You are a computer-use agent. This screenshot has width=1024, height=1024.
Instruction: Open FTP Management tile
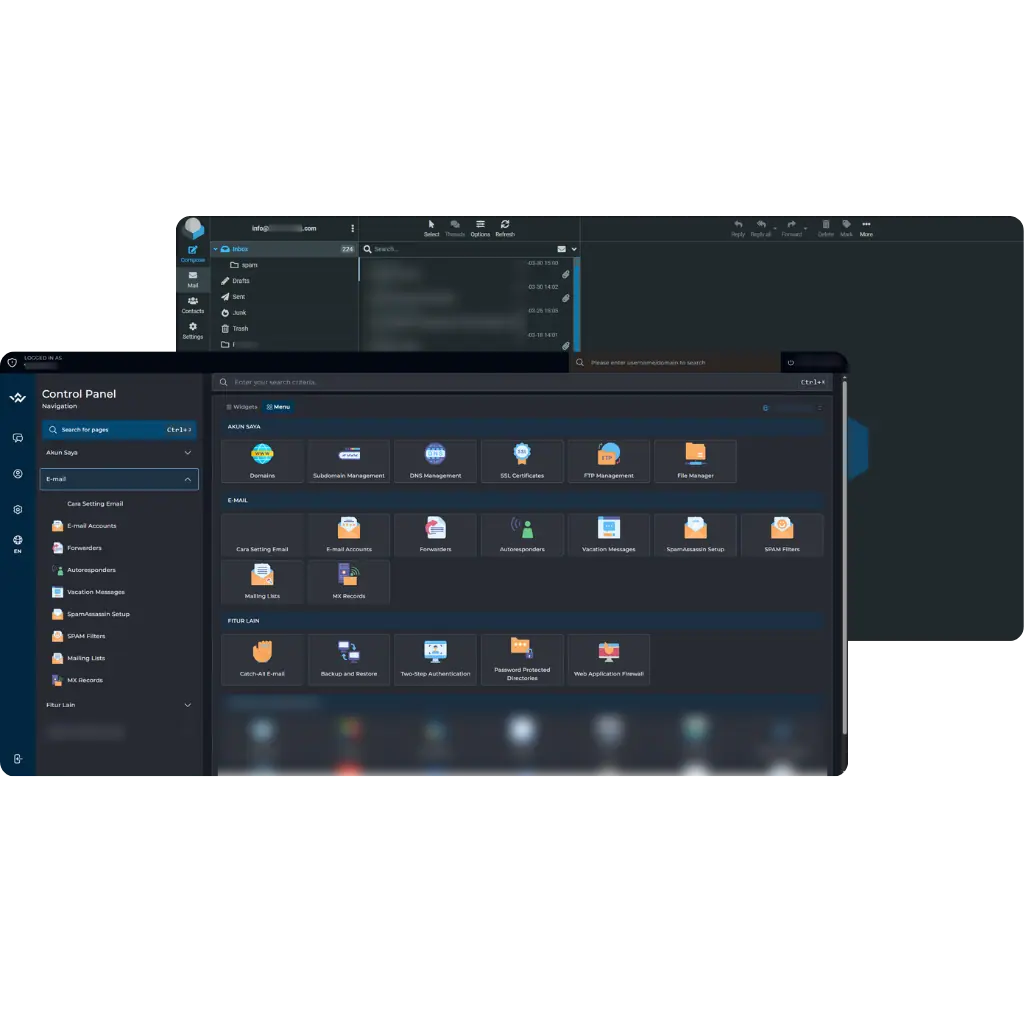(609, 461)
